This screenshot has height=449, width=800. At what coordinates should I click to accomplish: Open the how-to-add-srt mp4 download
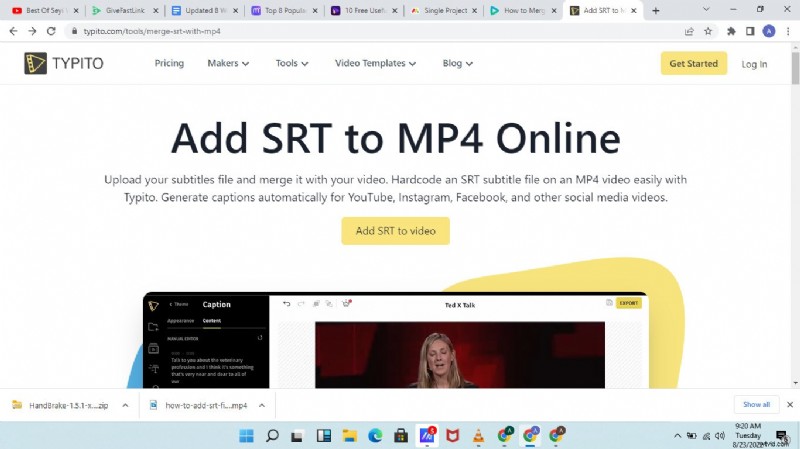click(199, 405)
